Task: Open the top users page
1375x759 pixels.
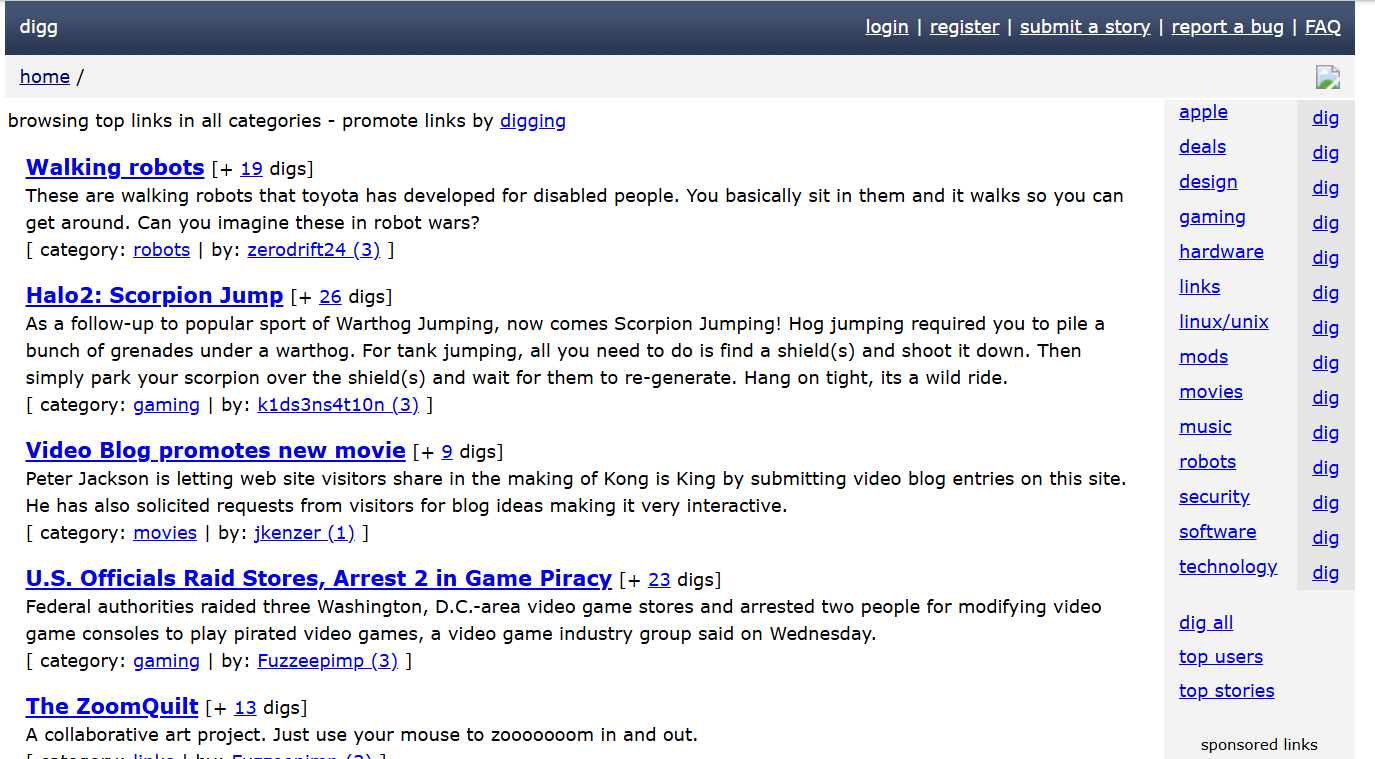Action: click(x=1220, y=657)
